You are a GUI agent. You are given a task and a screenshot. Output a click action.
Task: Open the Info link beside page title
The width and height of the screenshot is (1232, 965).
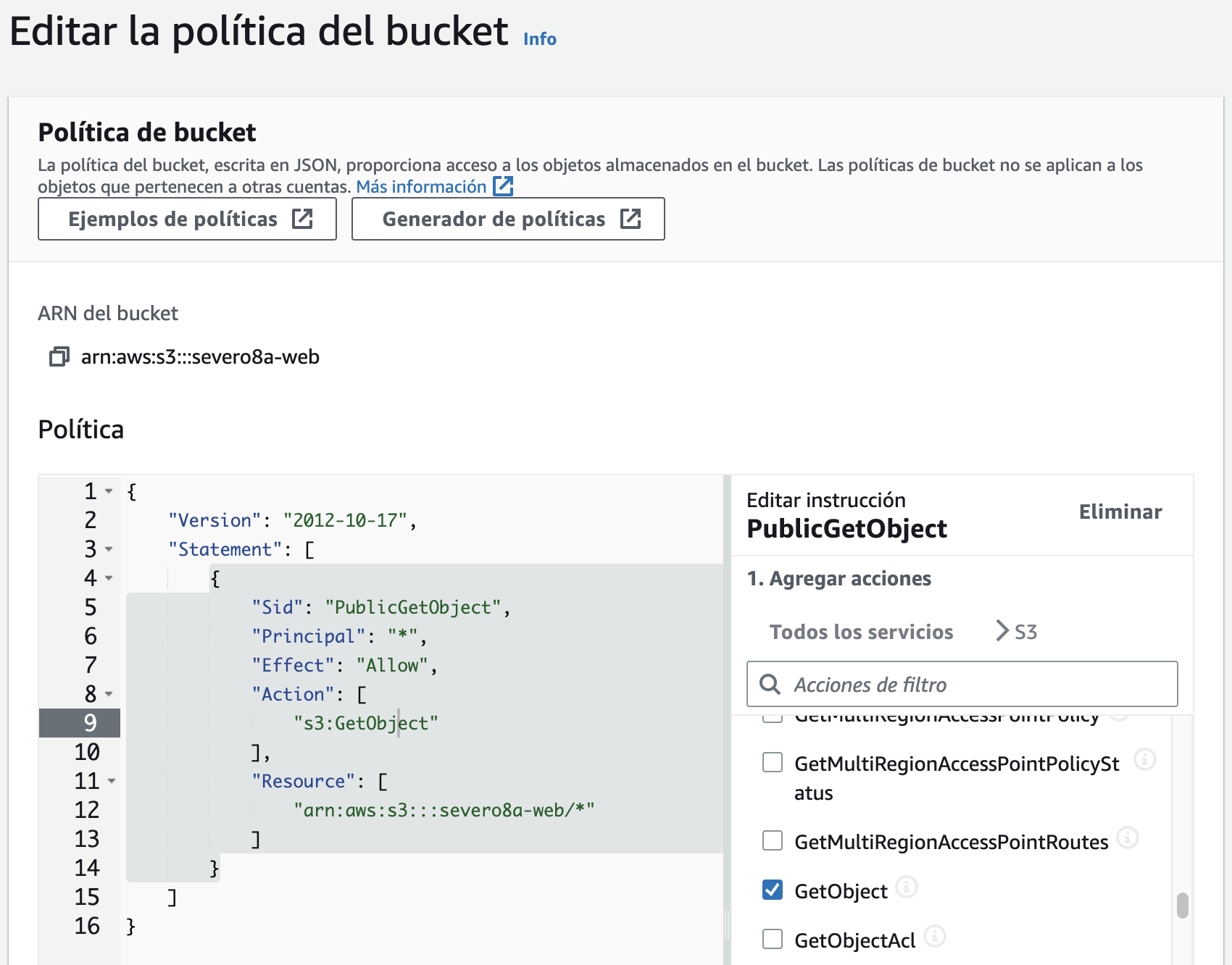tap(540, 39)
